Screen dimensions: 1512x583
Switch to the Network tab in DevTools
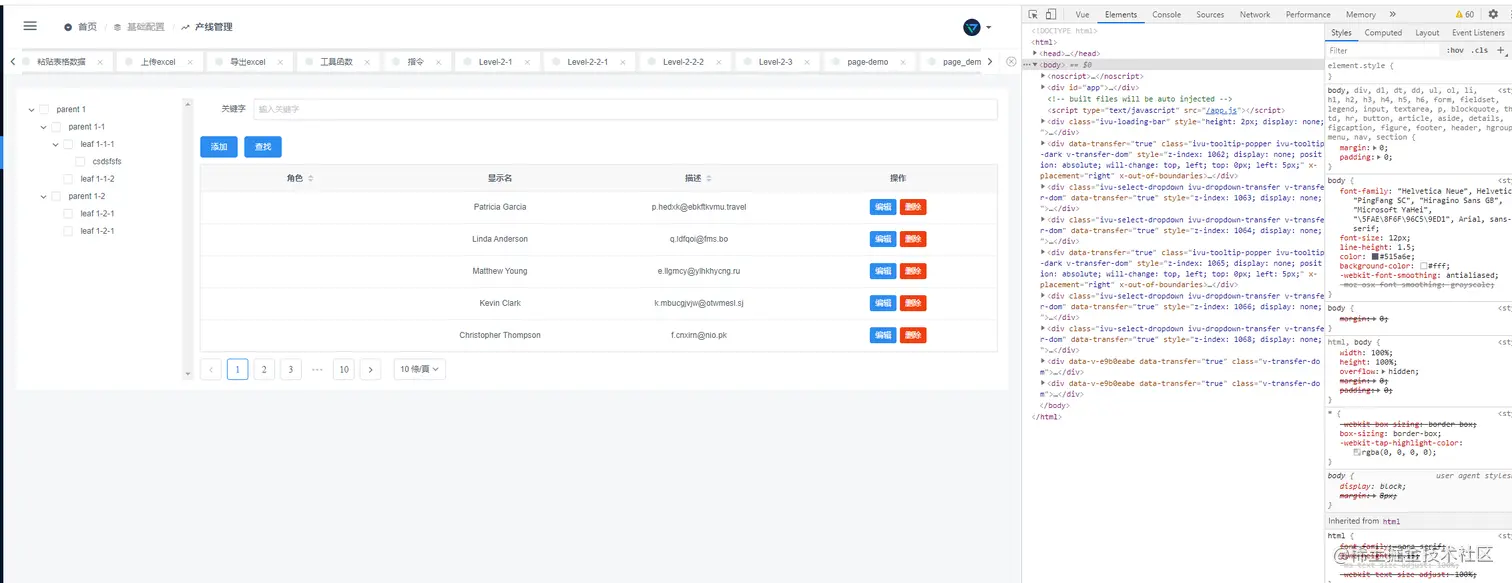pos(1255,14)
